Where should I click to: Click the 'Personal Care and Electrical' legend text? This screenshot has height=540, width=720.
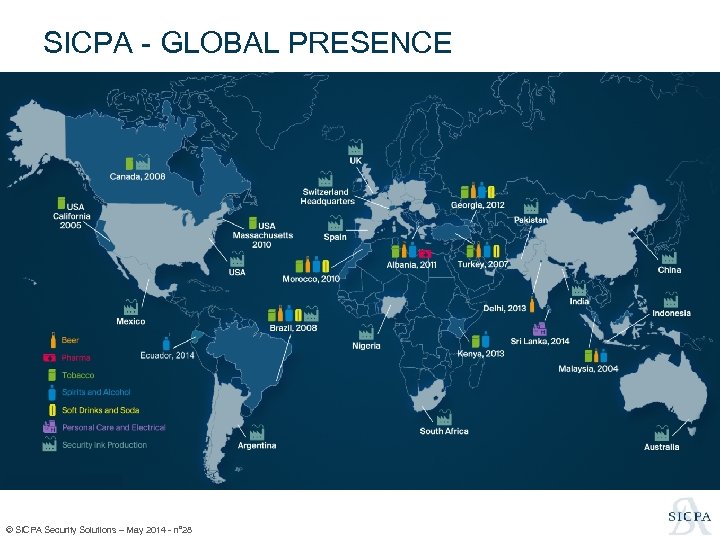coord(114,428)
